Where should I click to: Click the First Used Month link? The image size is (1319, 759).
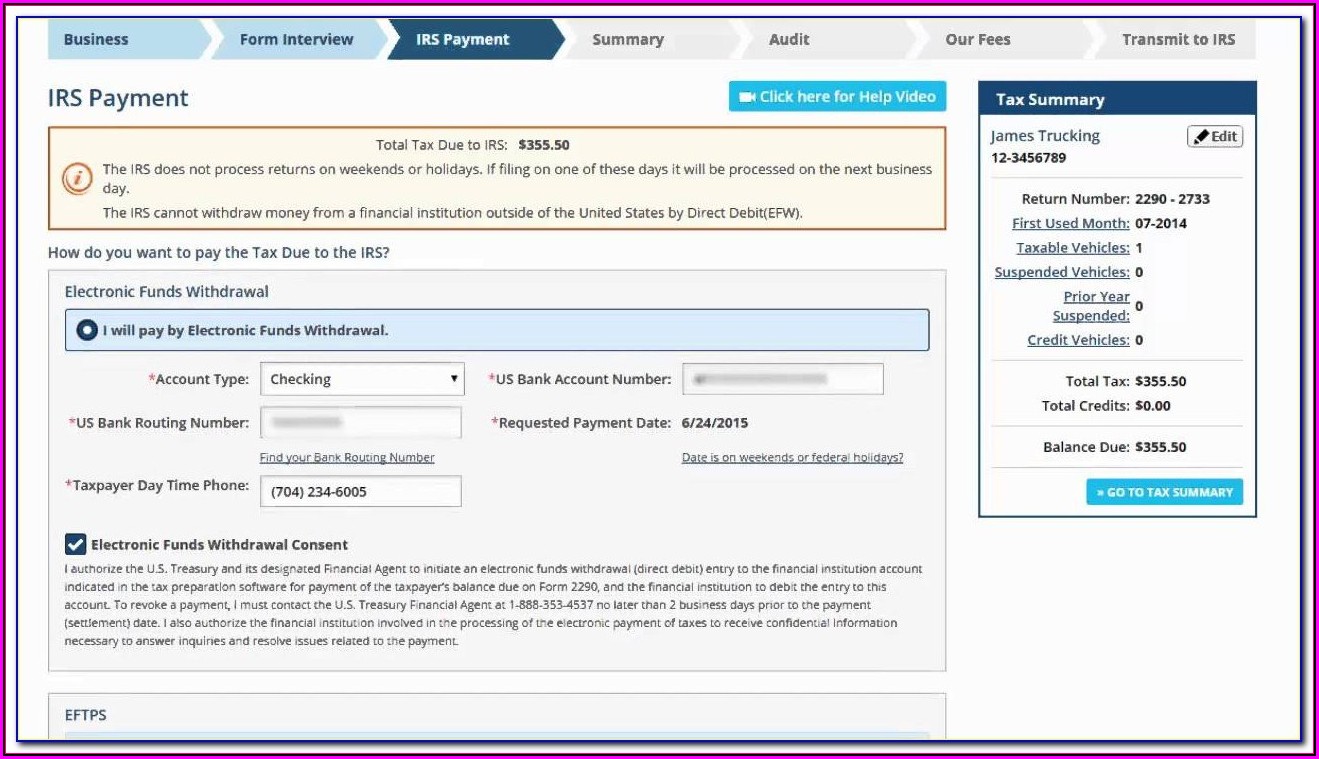1070,224
